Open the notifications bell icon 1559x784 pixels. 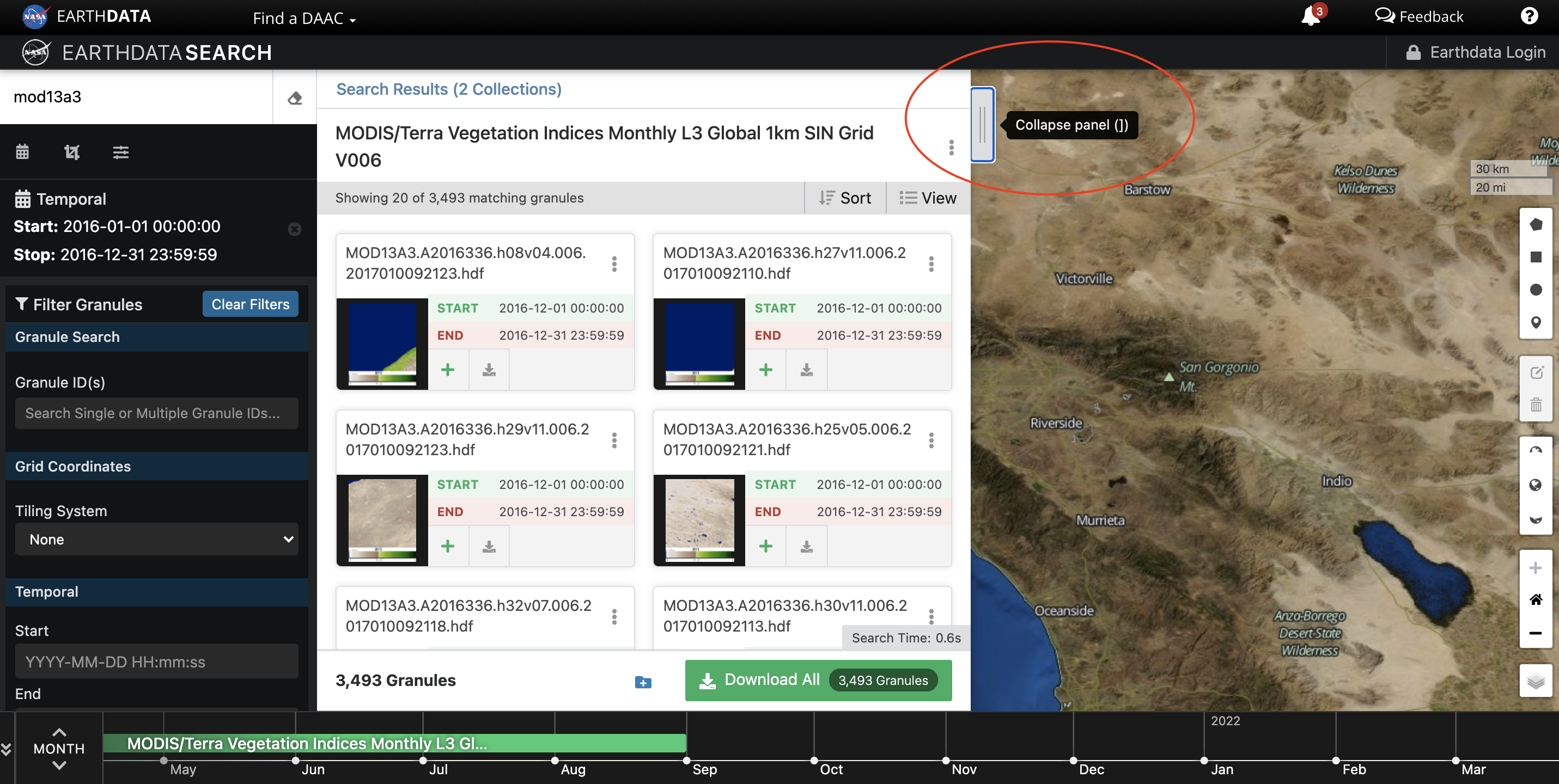coord(1311,16)
